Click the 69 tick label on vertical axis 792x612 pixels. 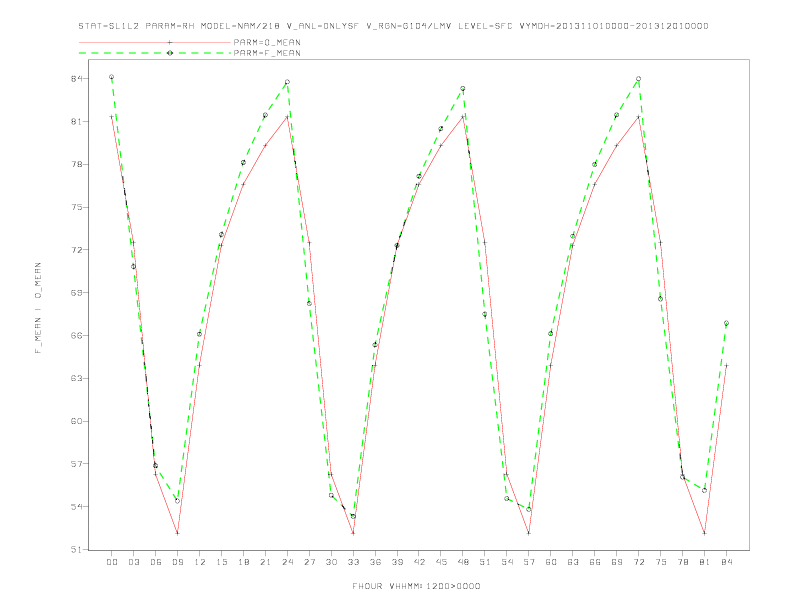coord(77,293)
